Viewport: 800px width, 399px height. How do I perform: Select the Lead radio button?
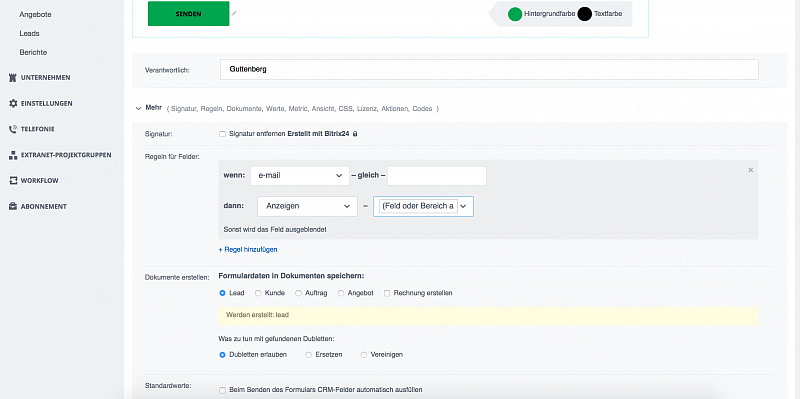222,293
